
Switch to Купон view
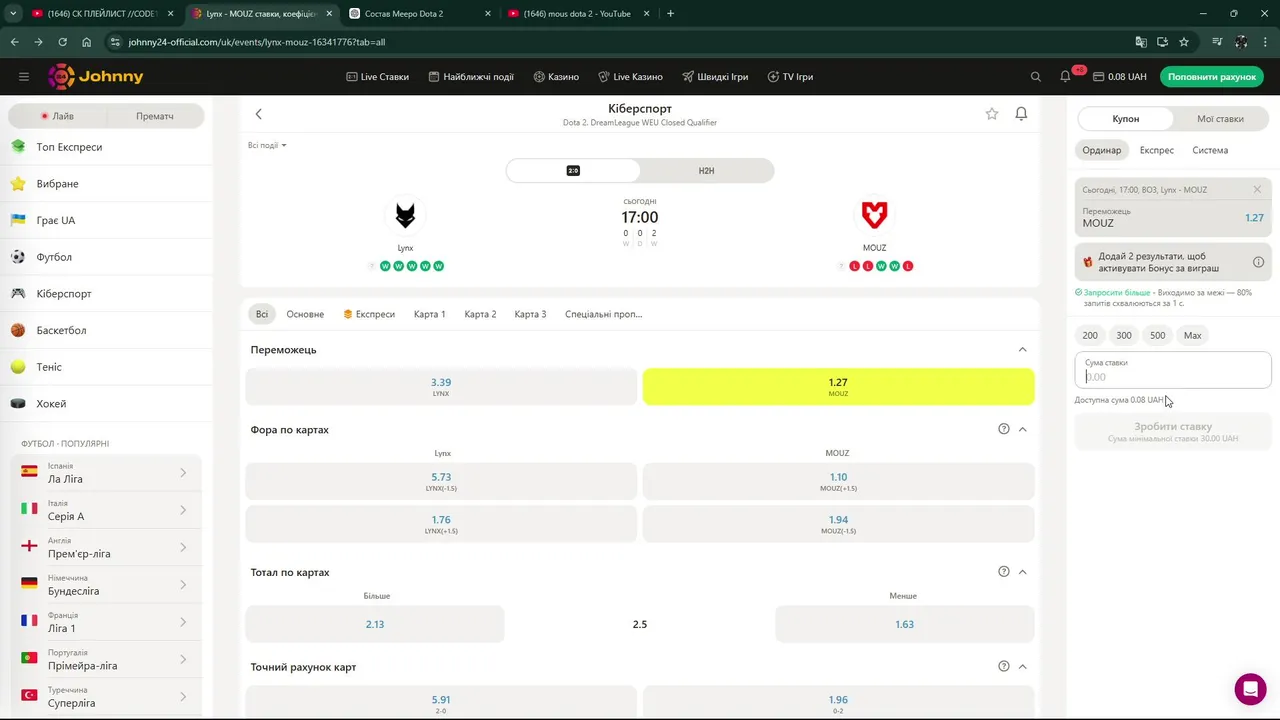[1125, 118]
